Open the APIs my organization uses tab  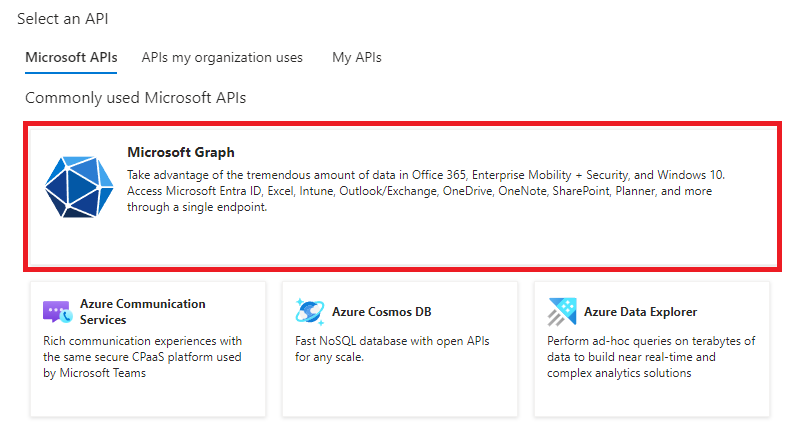click(222, 57)
